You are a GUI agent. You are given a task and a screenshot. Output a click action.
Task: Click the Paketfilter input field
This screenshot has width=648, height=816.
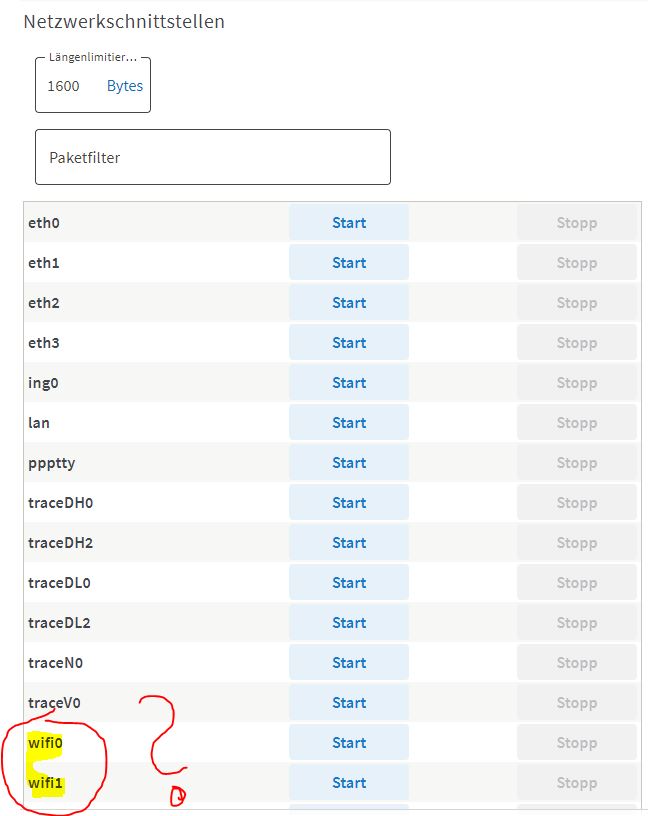[213, 157]
